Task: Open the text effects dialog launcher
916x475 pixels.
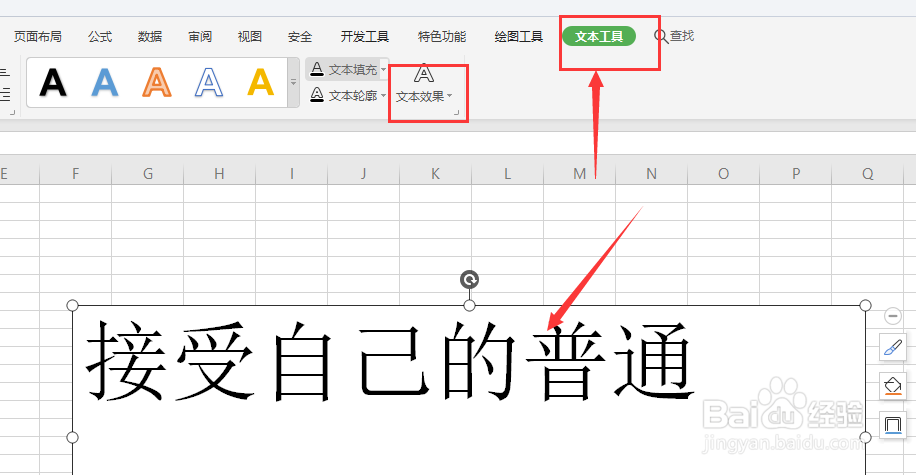Action: click(x=457, y=112)
